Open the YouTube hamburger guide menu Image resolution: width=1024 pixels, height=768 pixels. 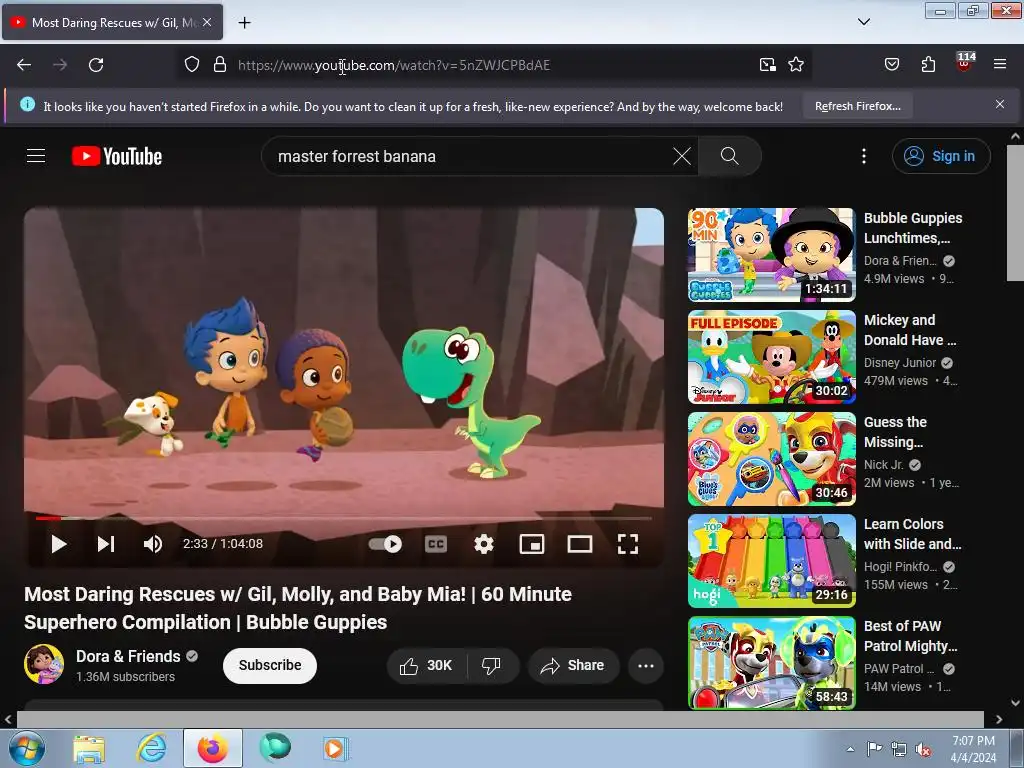[x=36, y=156]
